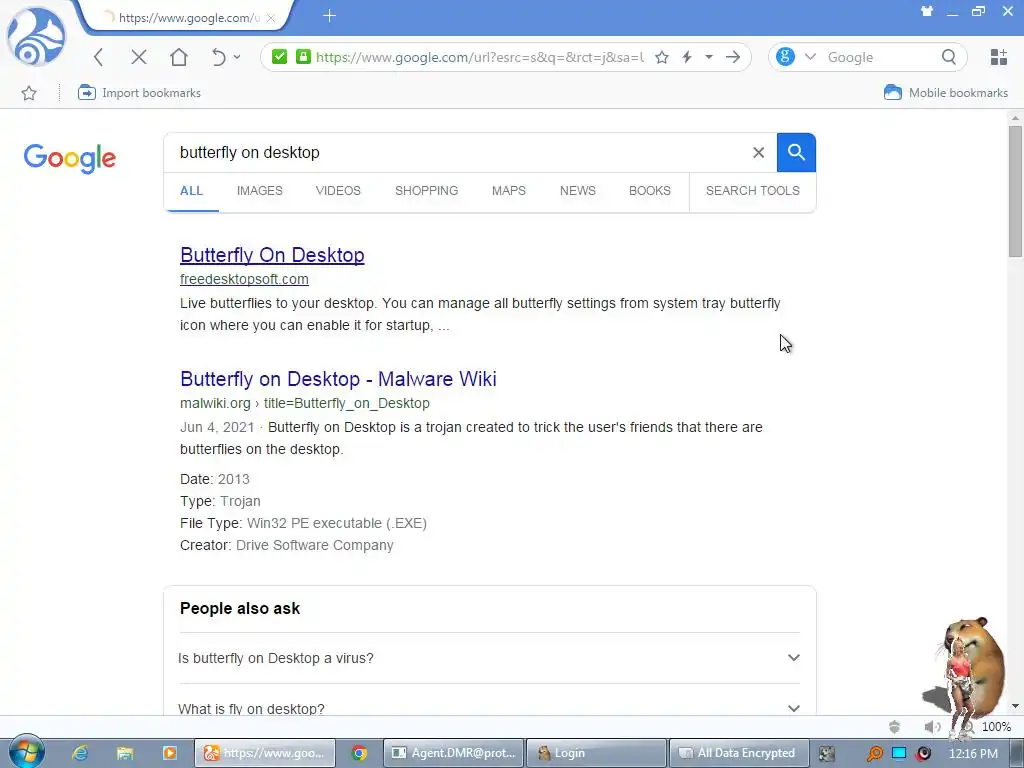This screenshot has height=768, width=1024.
Task: Bookmark this page with the address bar star
Action: [662, 57]
